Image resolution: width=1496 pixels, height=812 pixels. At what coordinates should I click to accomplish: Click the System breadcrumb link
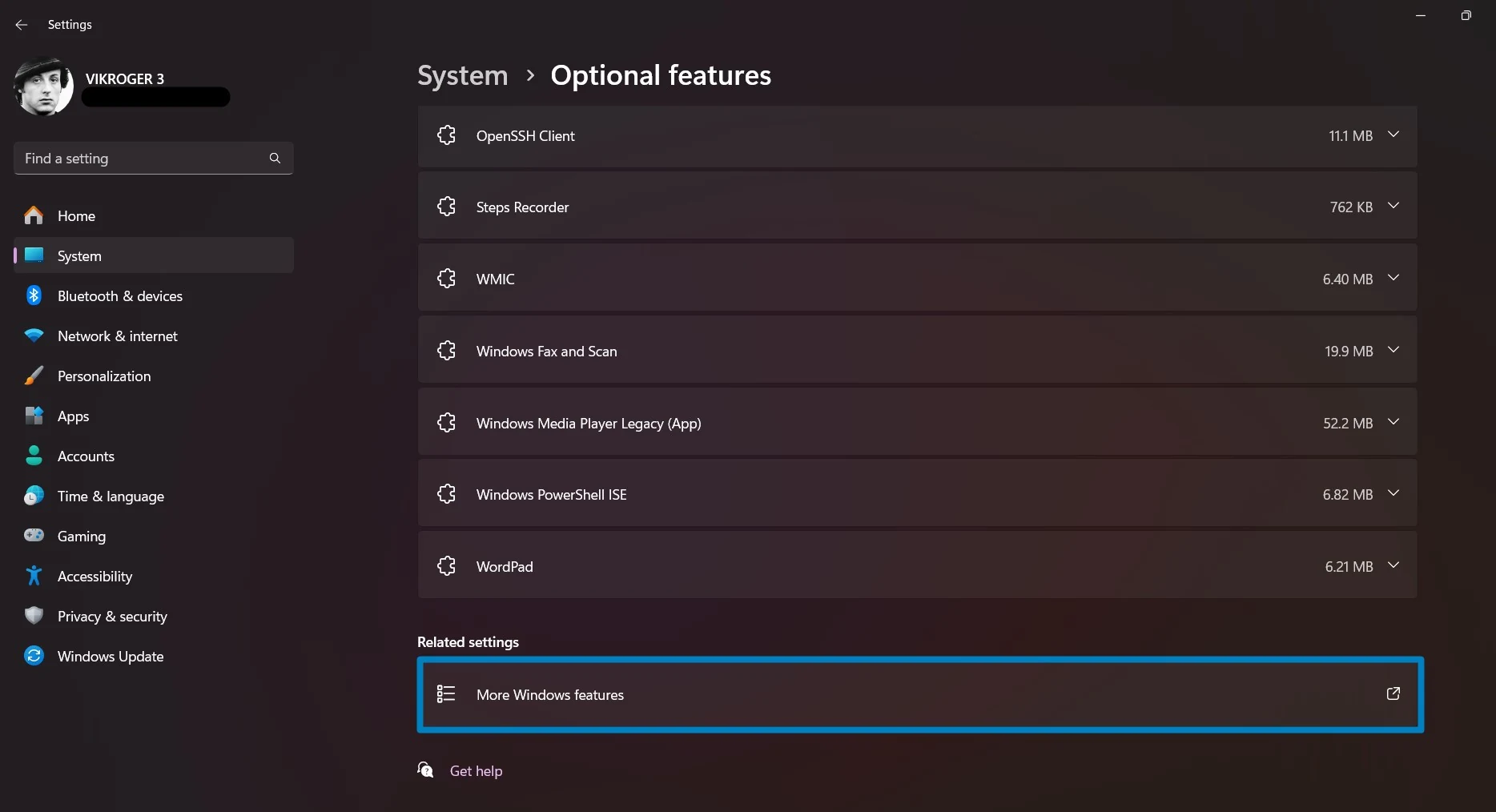click(x=463, y=75)
